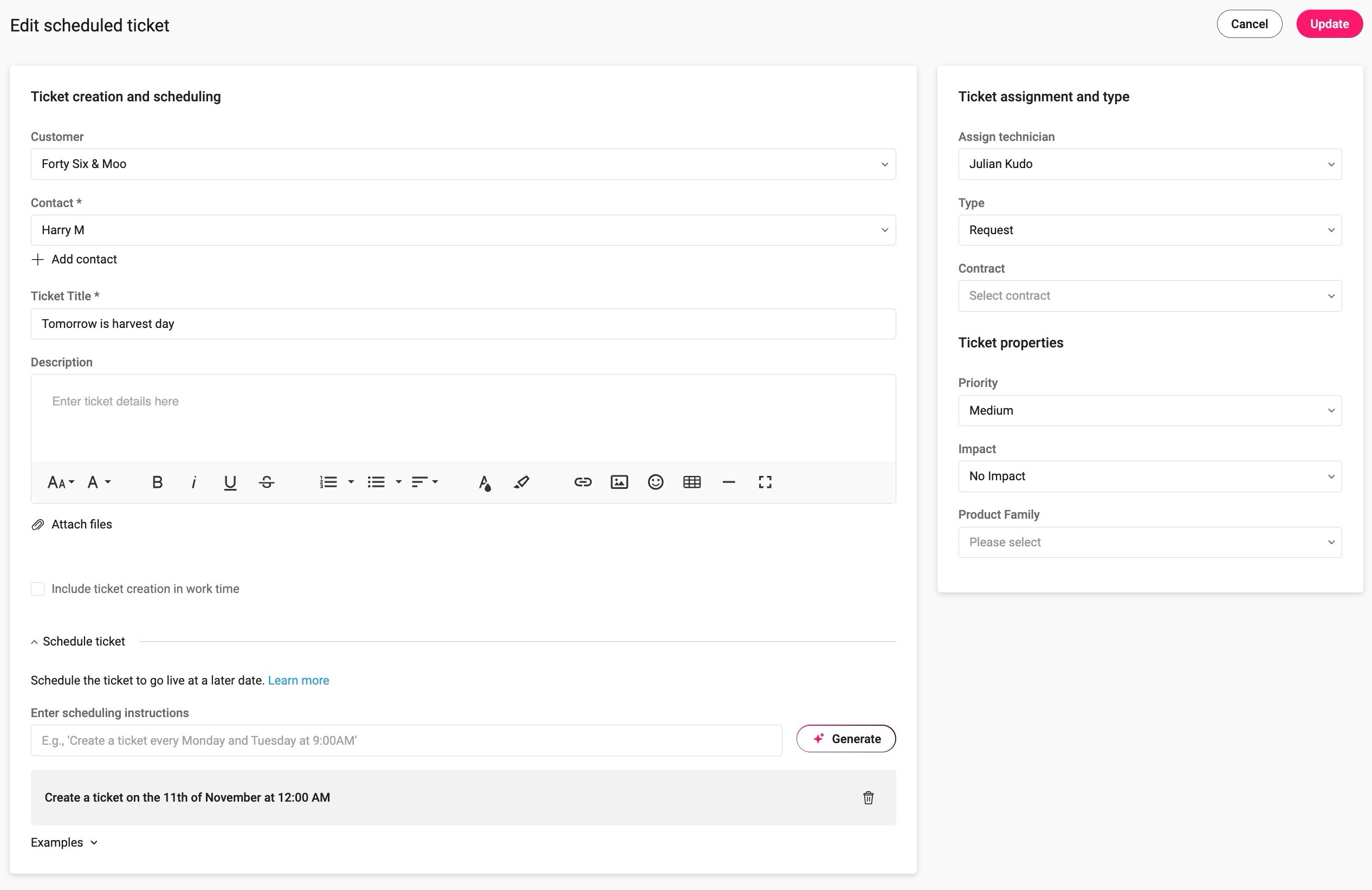
Task: Open ordered list style arrow
Action: [x=351, y=482]
